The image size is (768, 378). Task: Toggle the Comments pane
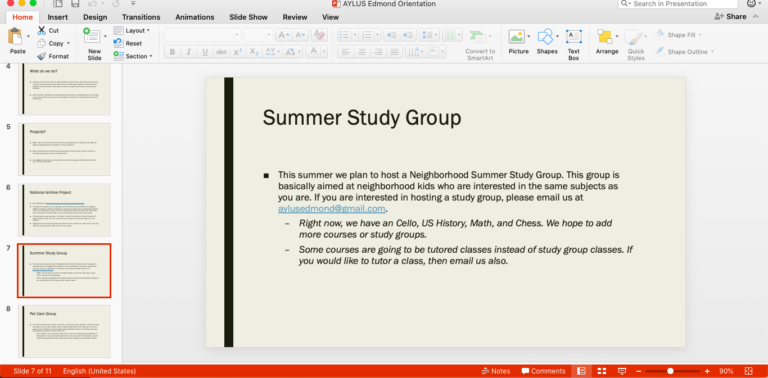543,371
